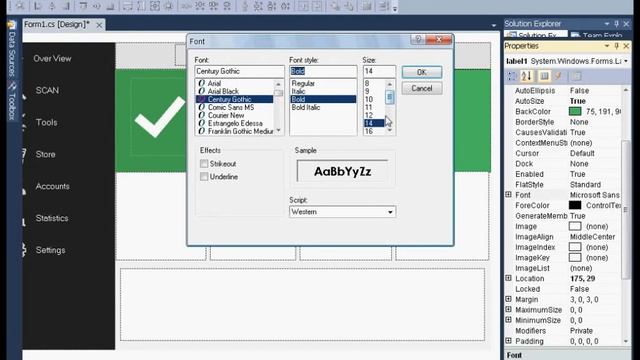Click the Center Horizontally layout icon

[303, 6]
